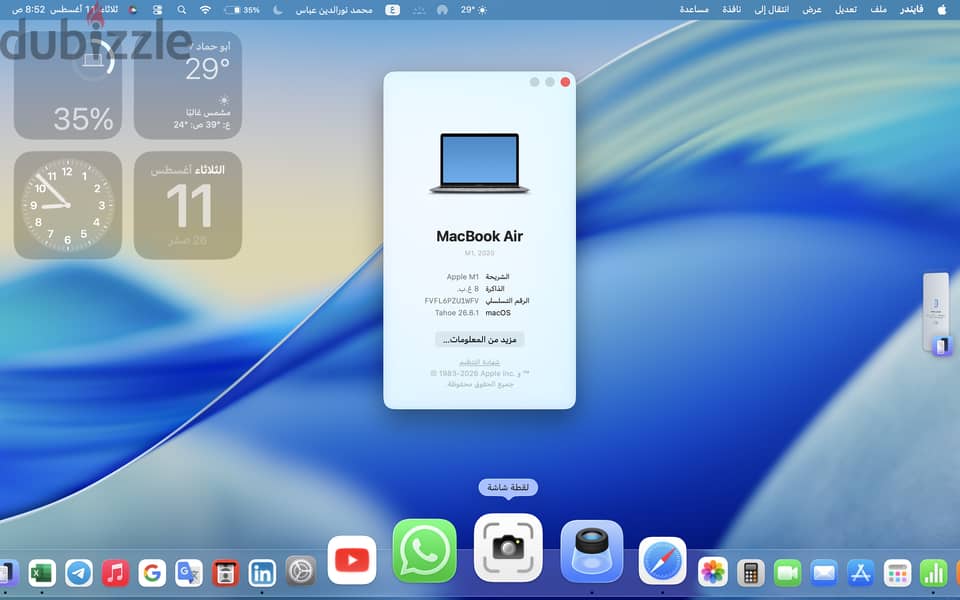Click the Apple M1 chip value
The width and height of the screenshot is (960, 600).
tap(463, 277)
